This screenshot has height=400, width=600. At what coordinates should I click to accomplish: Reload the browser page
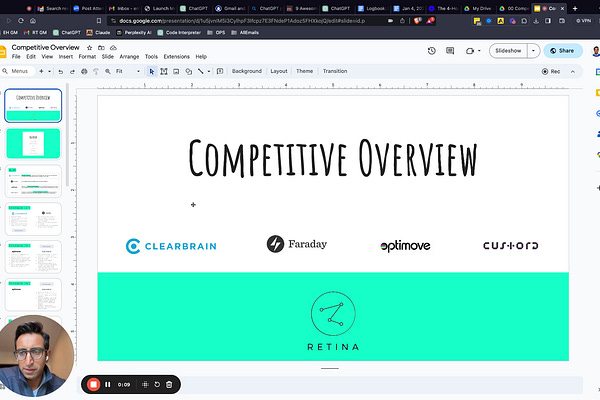(21, 21)
